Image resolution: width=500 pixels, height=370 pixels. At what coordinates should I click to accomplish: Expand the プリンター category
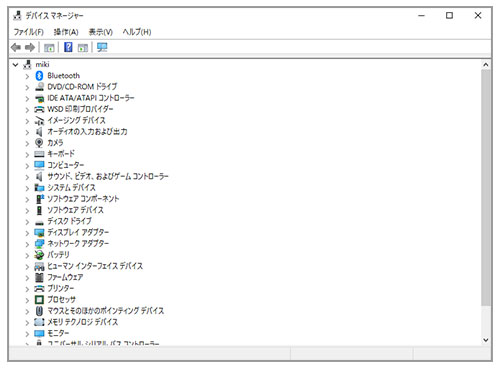click(x=27, y=289)
